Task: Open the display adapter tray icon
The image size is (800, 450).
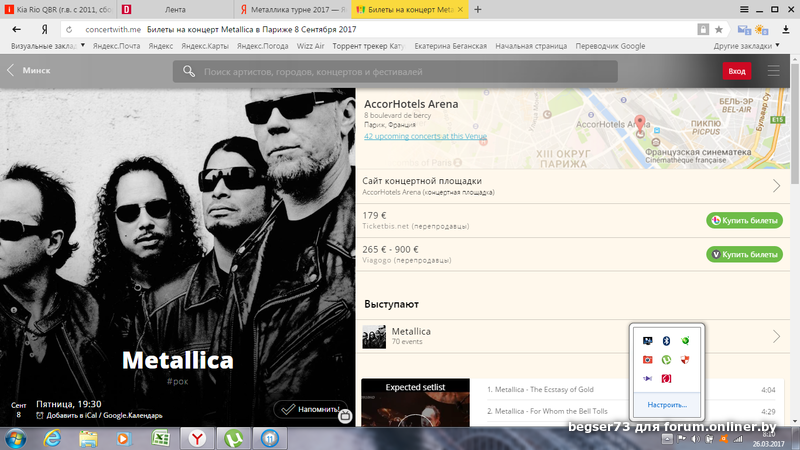Action: pyautogui.click(x=647, y=341)
